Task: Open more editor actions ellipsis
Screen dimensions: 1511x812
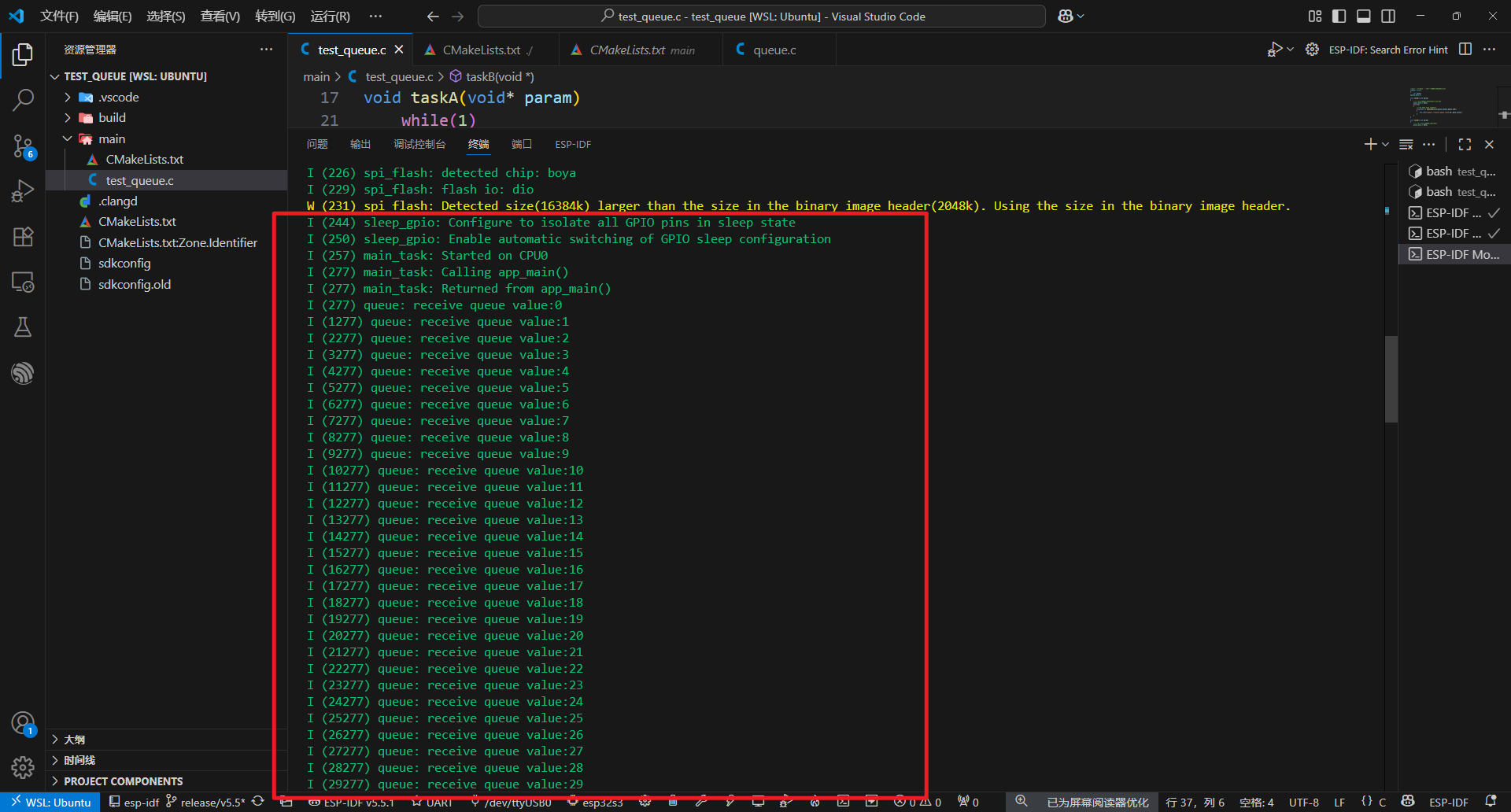Action: pos(1490,50)
